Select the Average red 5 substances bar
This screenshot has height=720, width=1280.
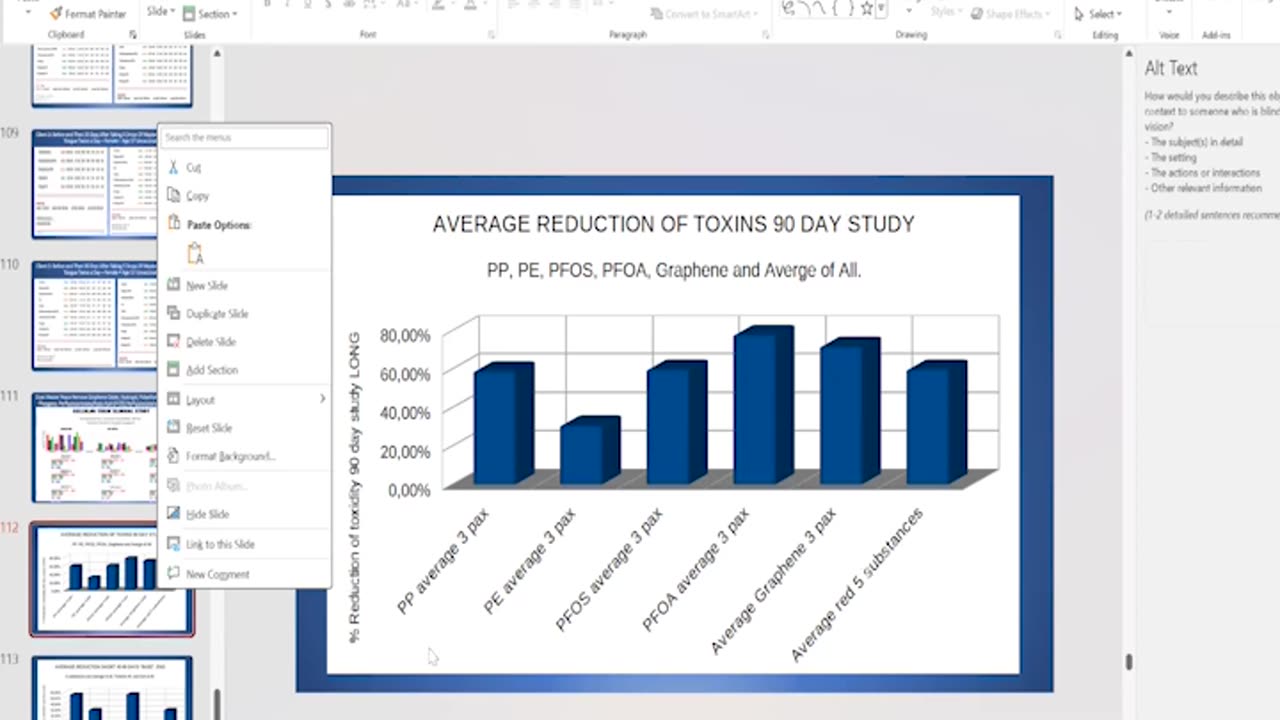coord(936,423)
